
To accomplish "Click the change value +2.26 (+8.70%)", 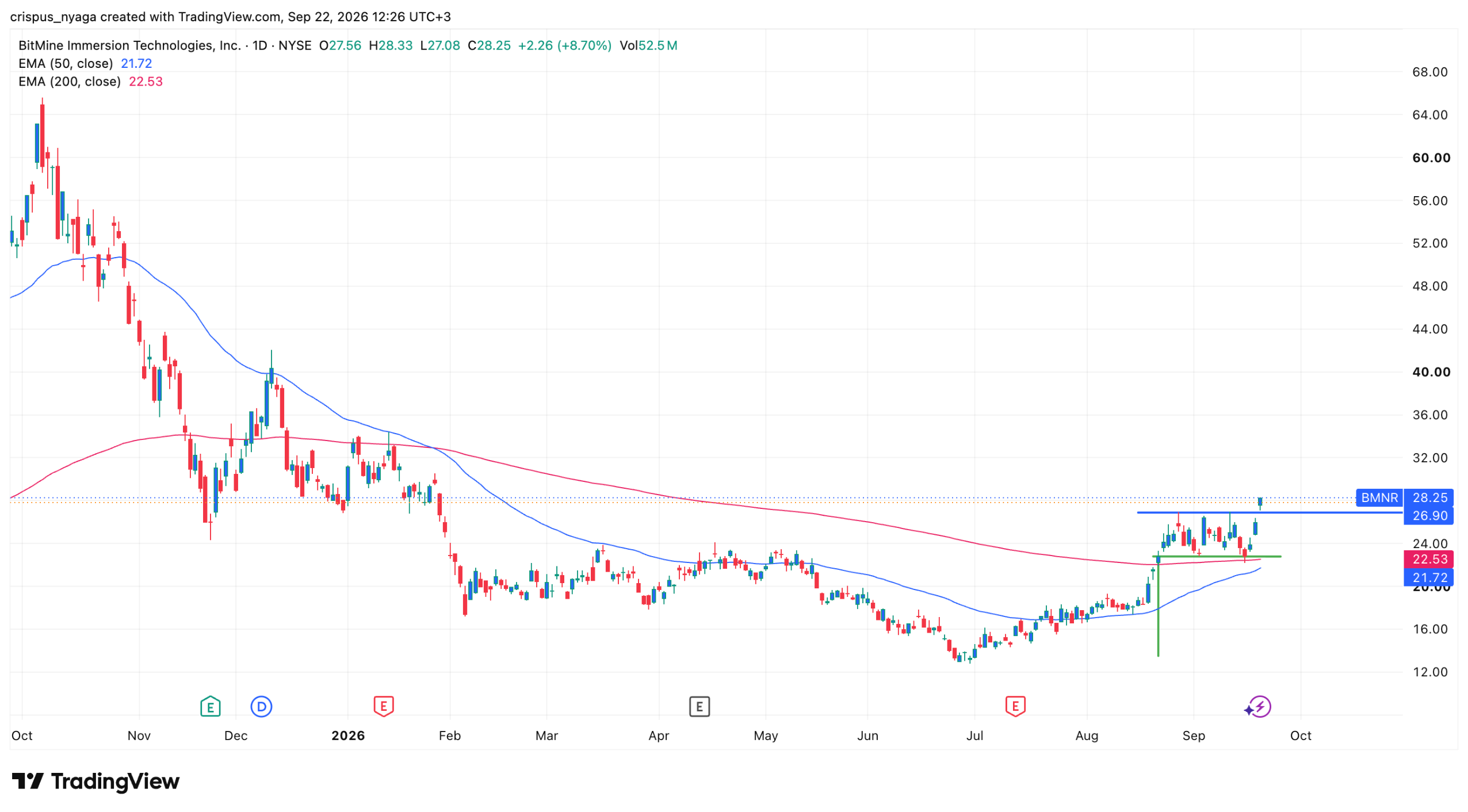I will point(565,45).
